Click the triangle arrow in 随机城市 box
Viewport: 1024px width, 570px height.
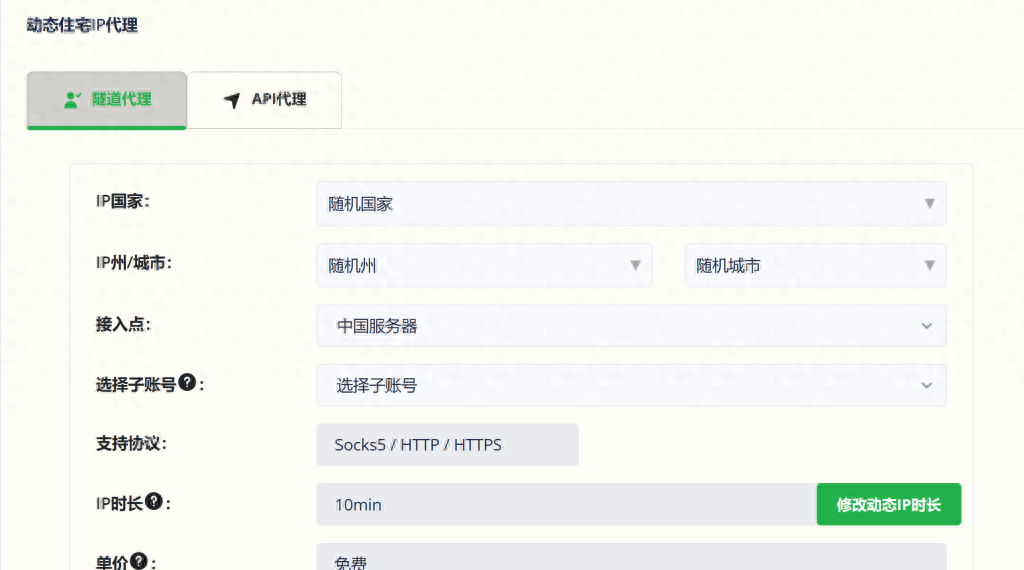pyautogui.click(x=929, y=265)
